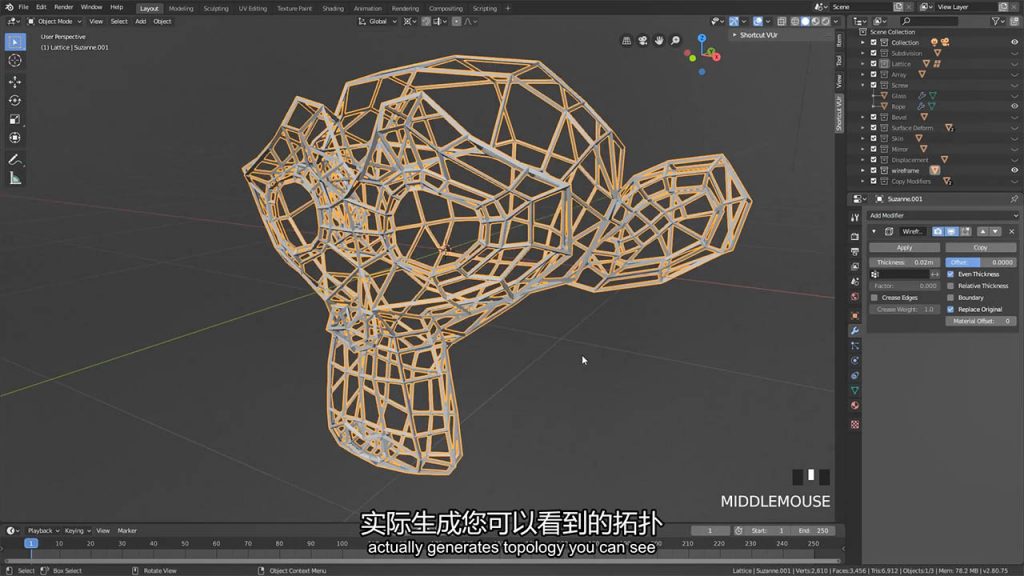Select the Select Box tool
This screenshot has height=576, width=1024.
(14, 42)
